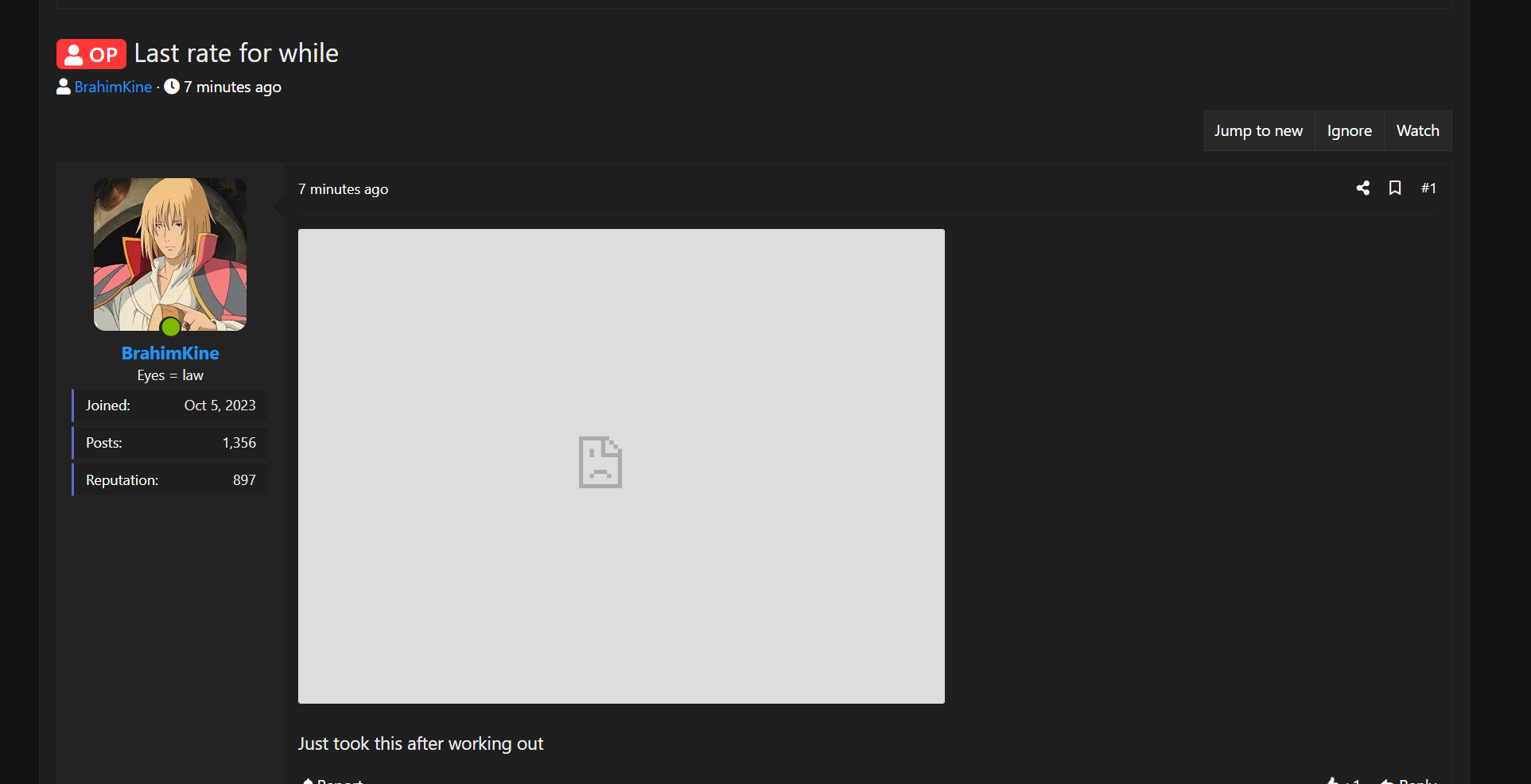Click the clock icon beside thread time

coord(172,87)
